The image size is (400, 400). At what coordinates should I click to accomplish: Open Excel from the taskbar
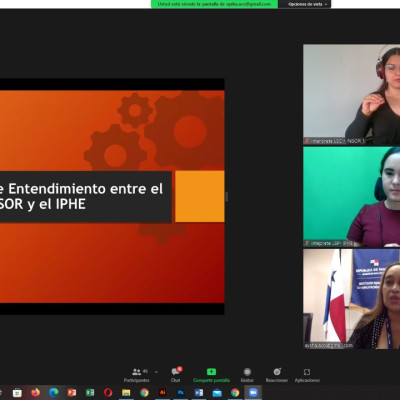(90, 393)
